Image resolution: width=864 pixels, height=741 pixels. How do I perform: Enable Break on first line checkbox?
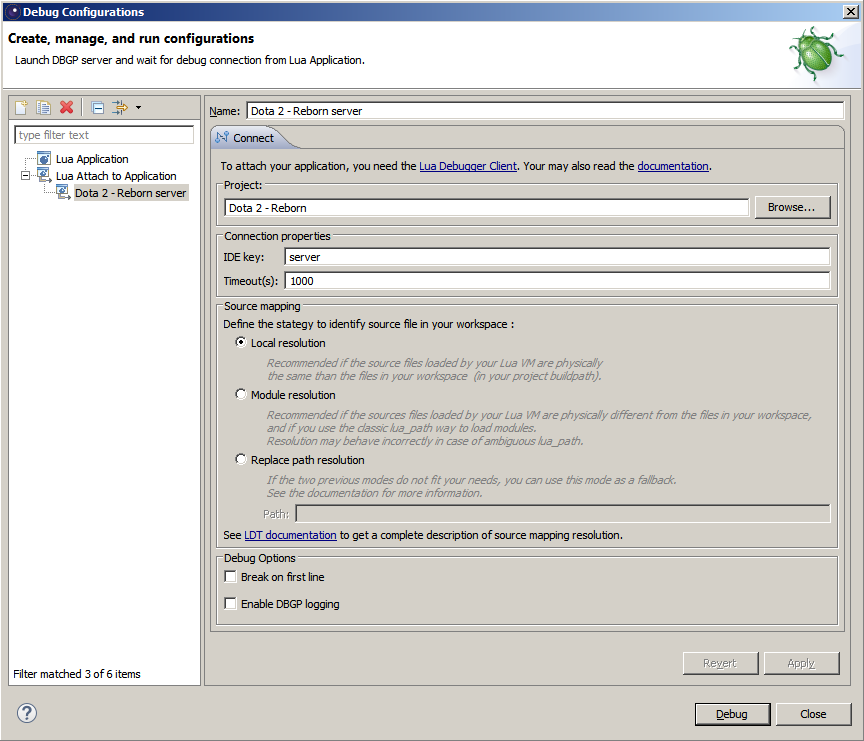tap(230, 576)
